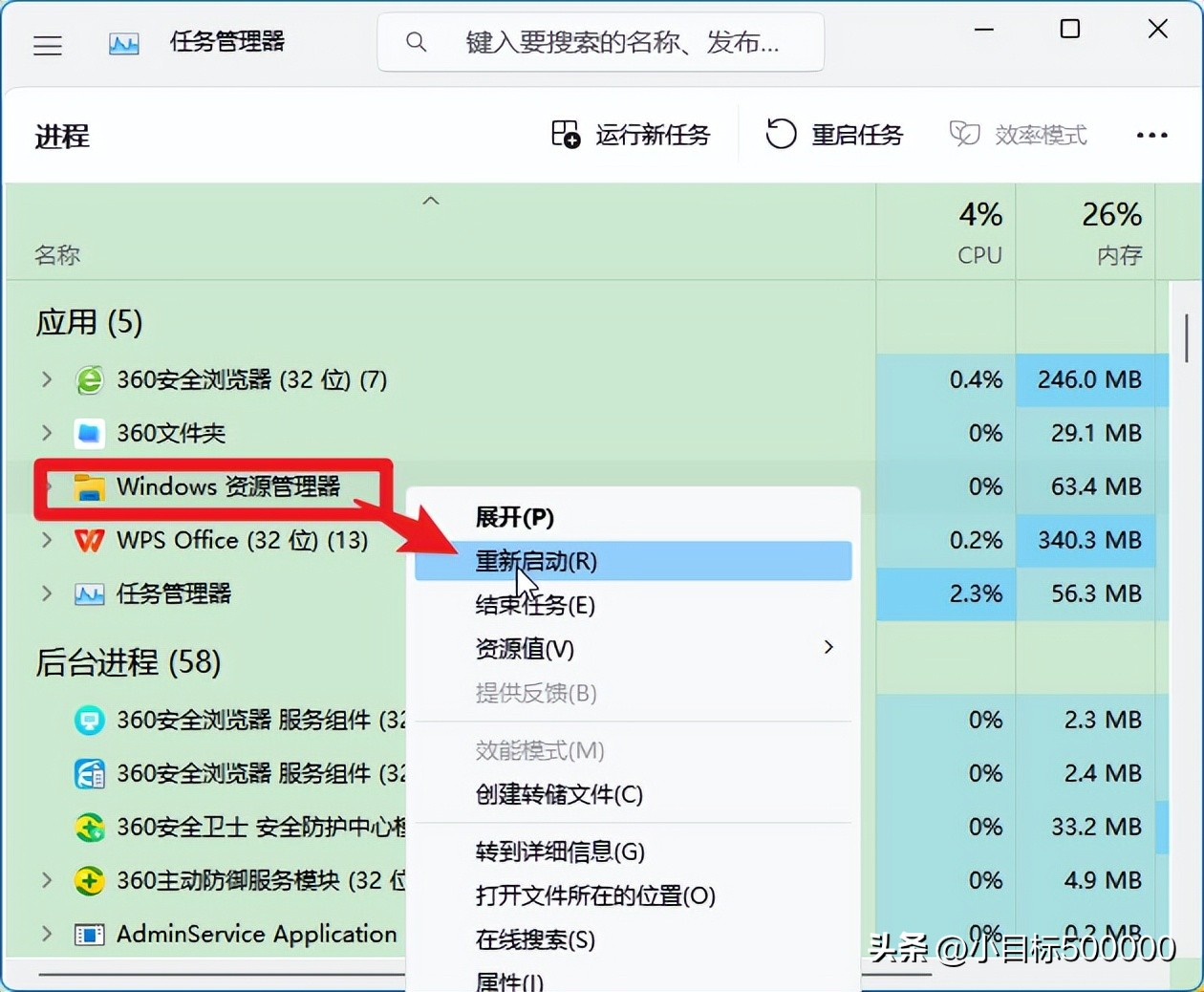The height and width of the screenshot is (992, 1204).
Task: Click the 360文件夹 app icon
Action: tap(89, 433)
